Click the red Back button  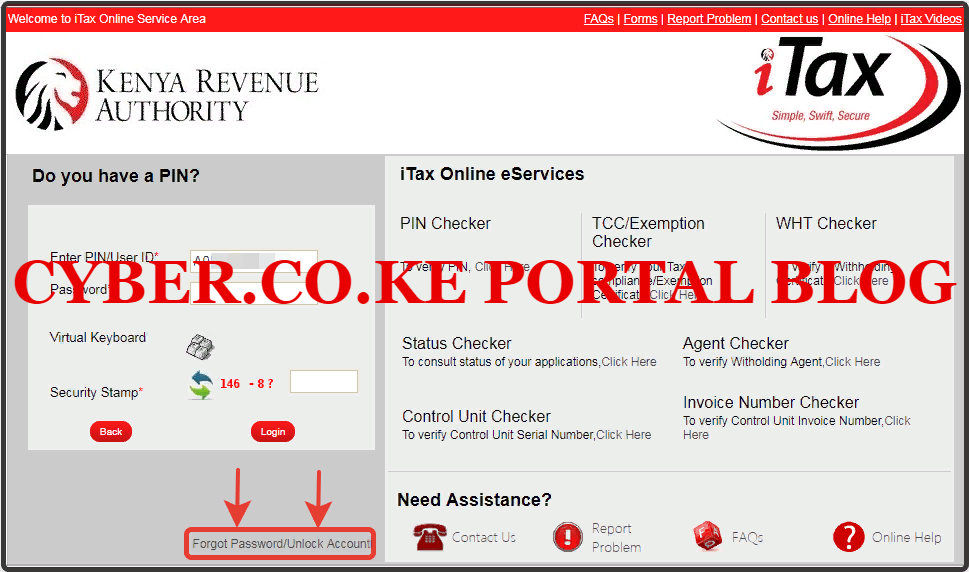pos(111,431)
